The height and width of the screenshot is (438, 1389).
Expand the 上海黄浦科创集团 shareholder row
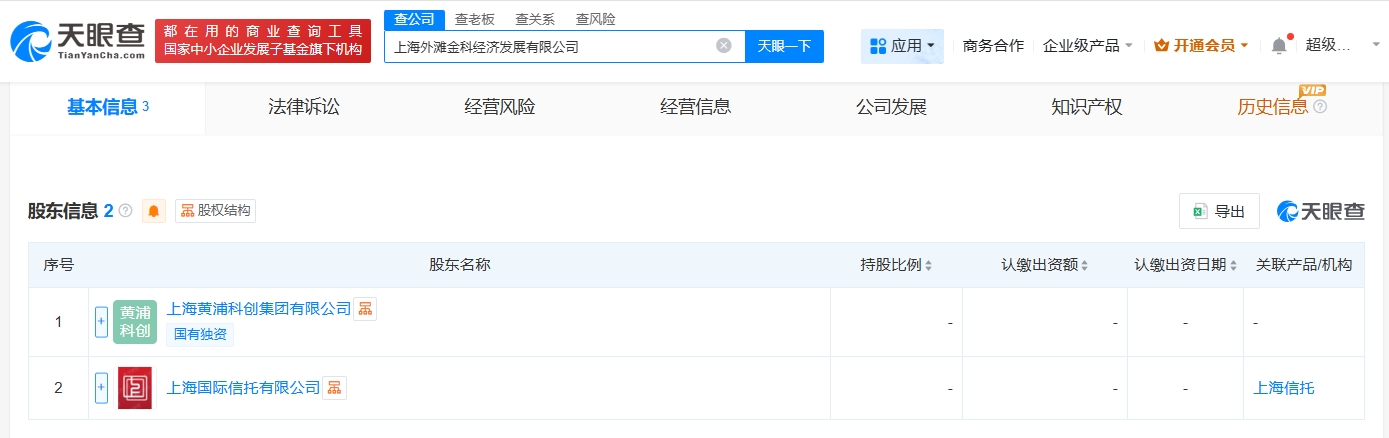click(x=101, y=322)
